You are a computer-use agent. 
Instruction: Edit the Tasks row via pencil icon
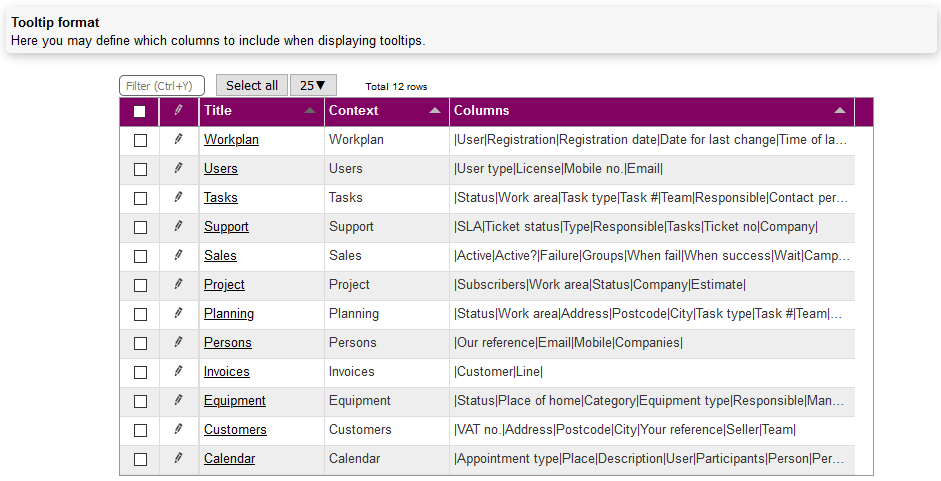pyautogui.click(x=178, y=198)
